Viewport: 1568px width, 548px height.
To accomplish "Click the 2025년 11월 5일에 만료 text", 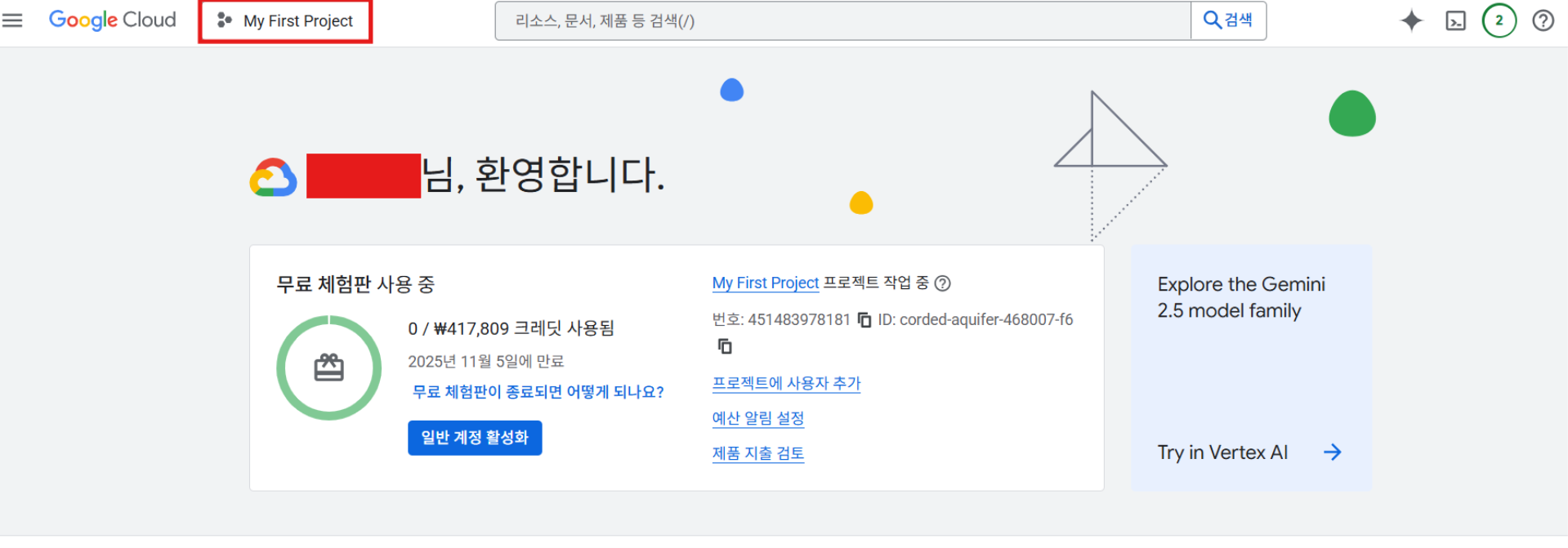I will click(x=485, y=361).
